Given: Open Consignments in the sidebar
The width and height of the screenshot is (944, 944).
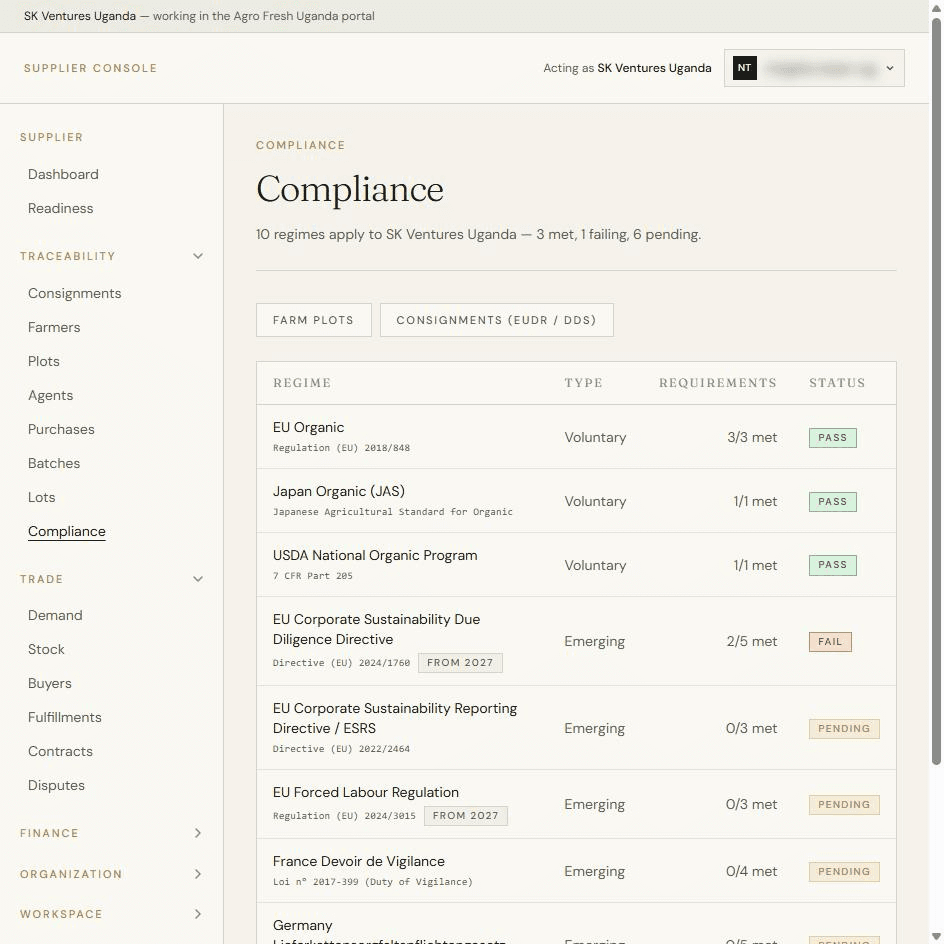Looking at the screenshot, I should (75, 293).
